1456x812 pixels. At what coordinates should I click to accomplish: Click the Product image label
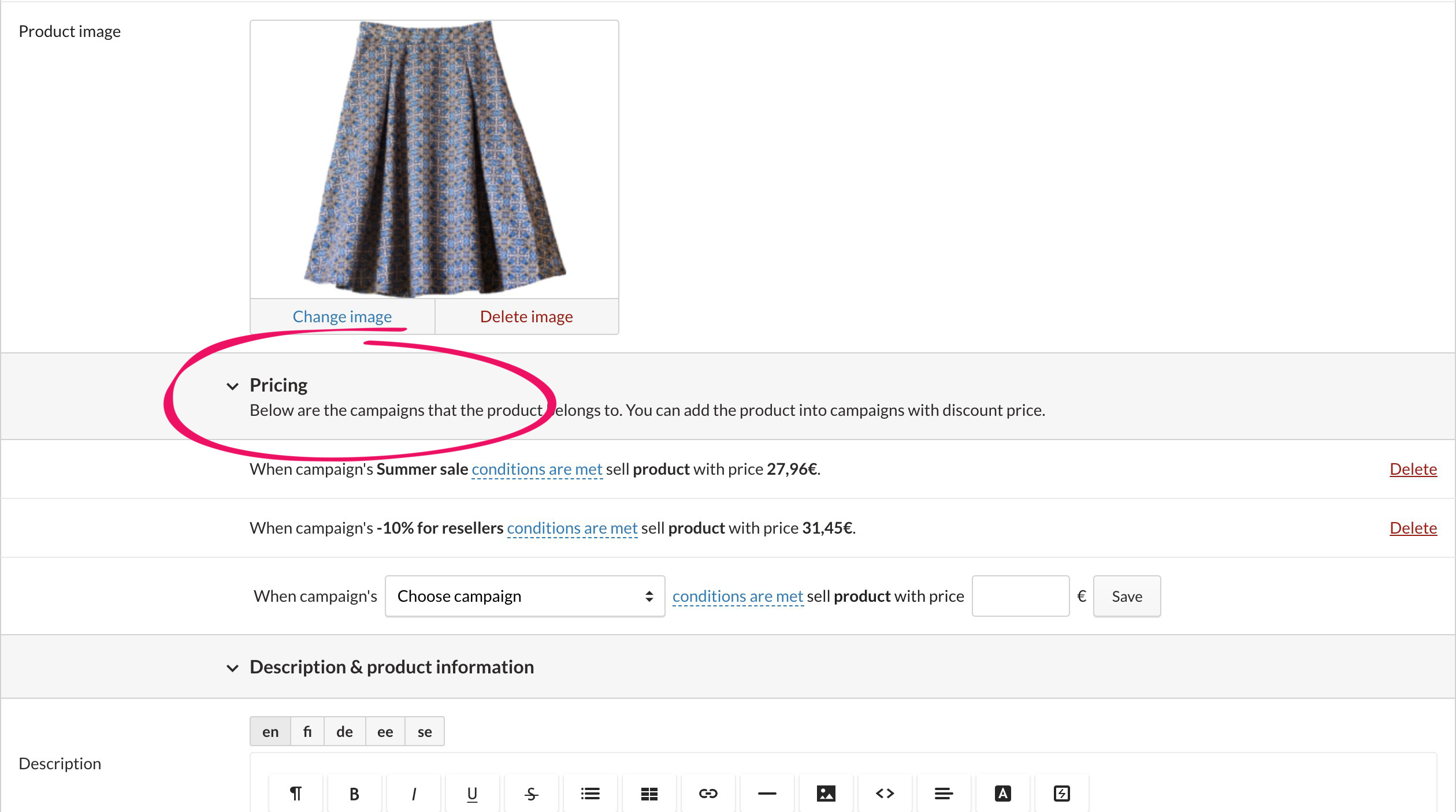70,31
